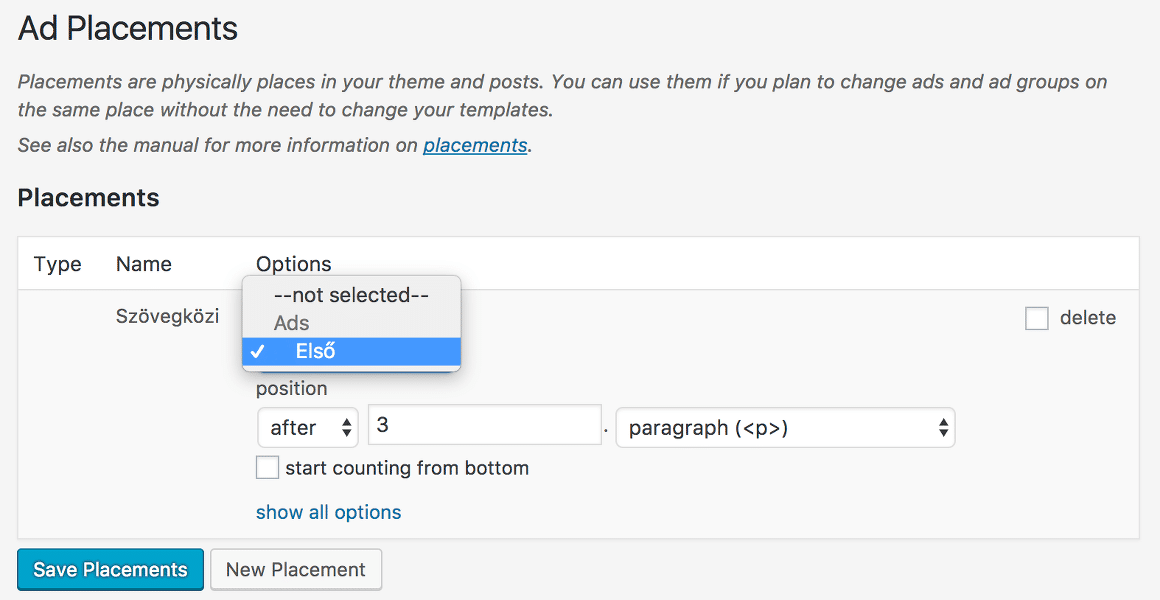Click the arrows on the paragraph select
1160x600 pixels.
(942, 428)
